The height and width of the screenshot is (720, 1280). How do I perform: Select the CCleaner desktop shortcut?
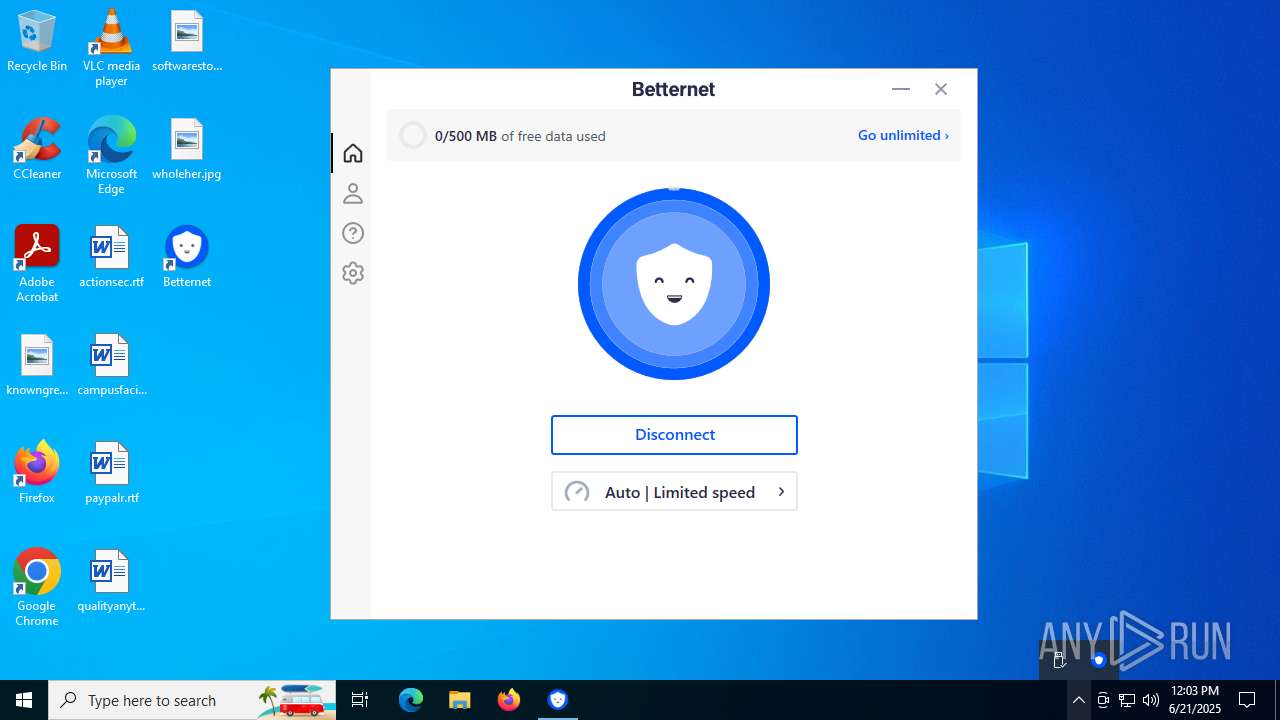37,150
